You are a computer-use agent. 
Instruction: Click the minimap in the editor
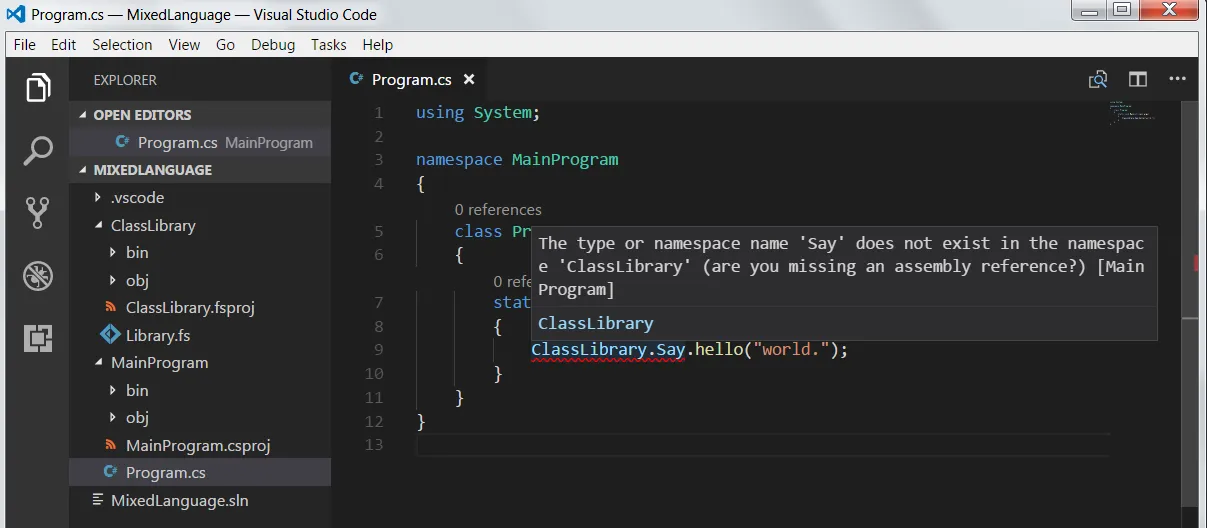tap(1130, 110)
